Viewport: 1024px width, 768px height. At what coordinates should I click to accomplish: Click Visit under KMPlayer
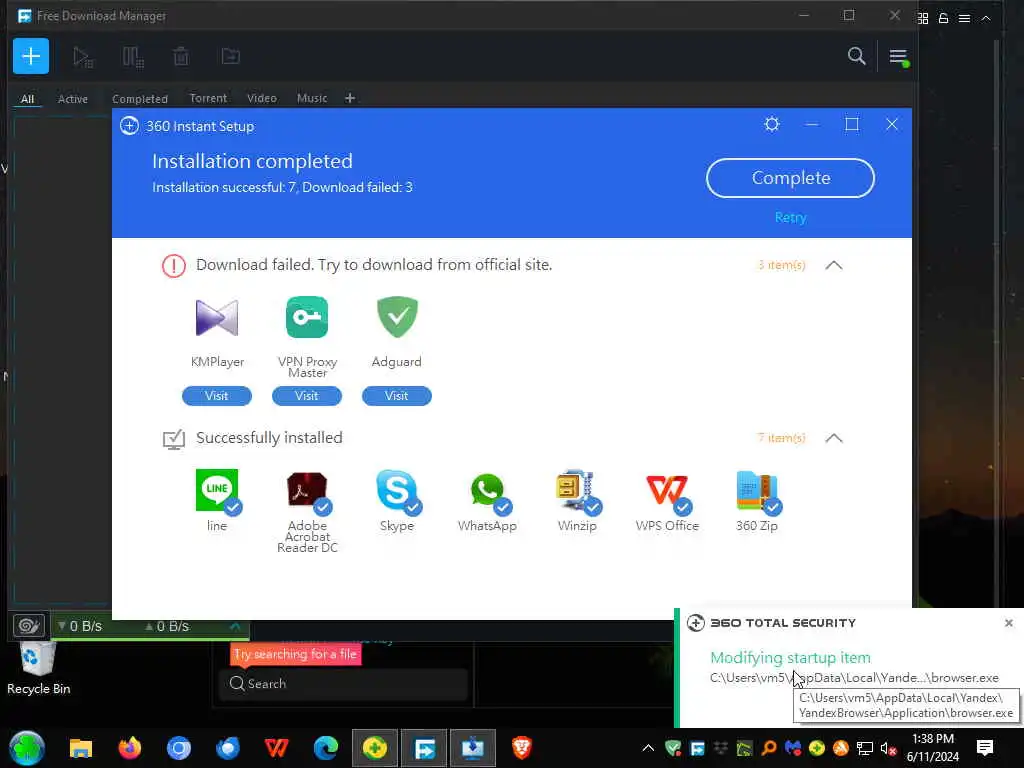[x=217, y=396]
